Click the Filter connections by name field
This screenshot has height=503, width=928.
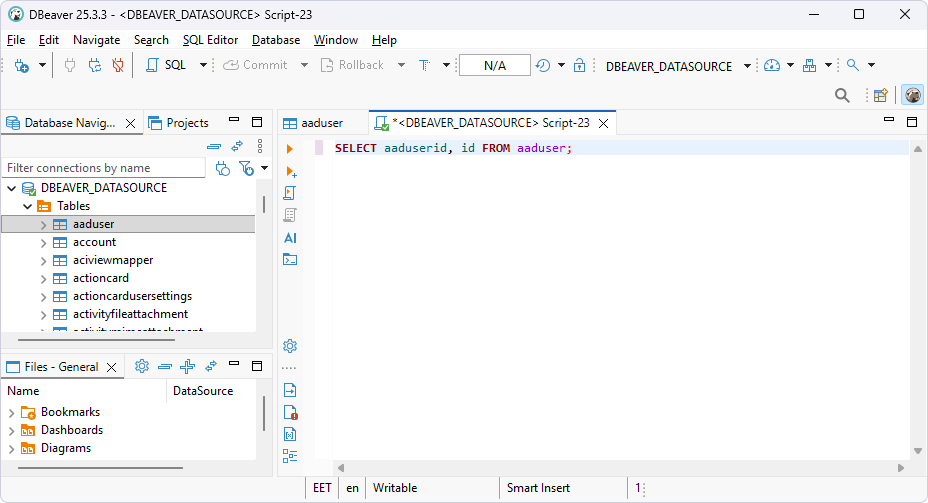(x=104, y=168)
